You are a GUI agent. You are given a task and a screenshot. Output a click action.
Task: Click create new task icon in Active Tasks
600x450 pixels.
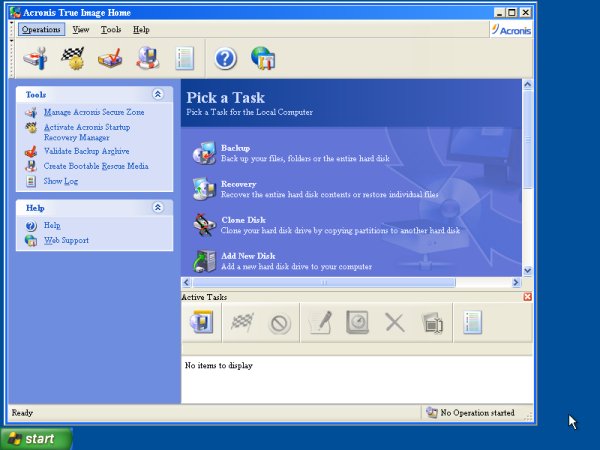tap(202, 322)
